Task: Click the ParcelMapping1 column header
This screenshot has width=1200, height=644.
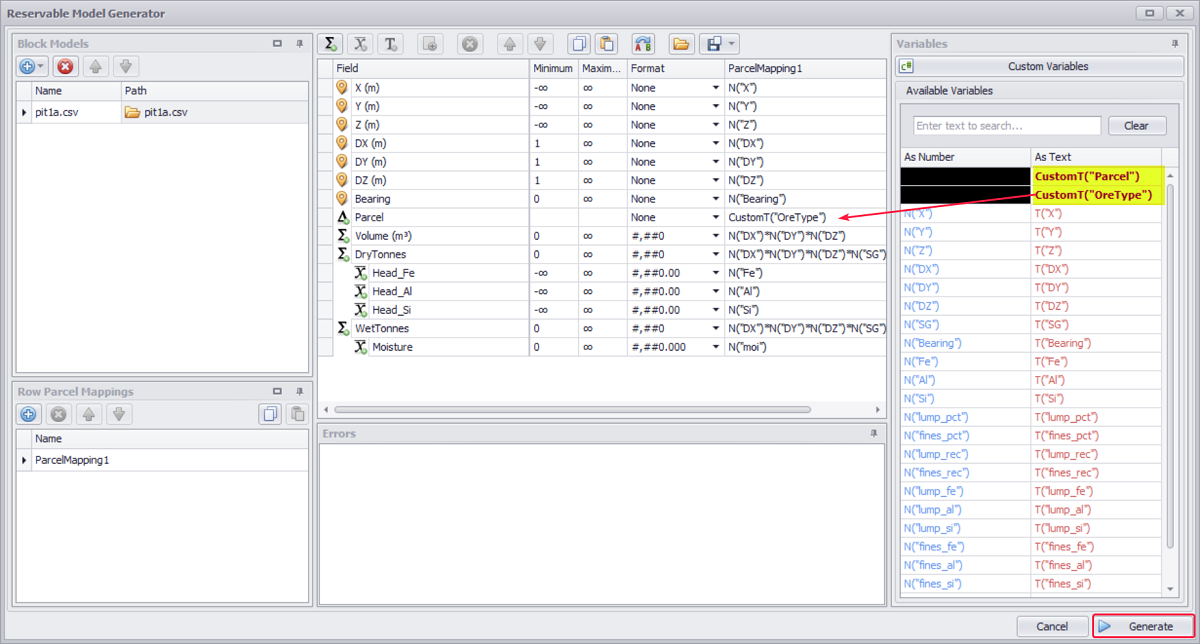Action: point(805,69)
